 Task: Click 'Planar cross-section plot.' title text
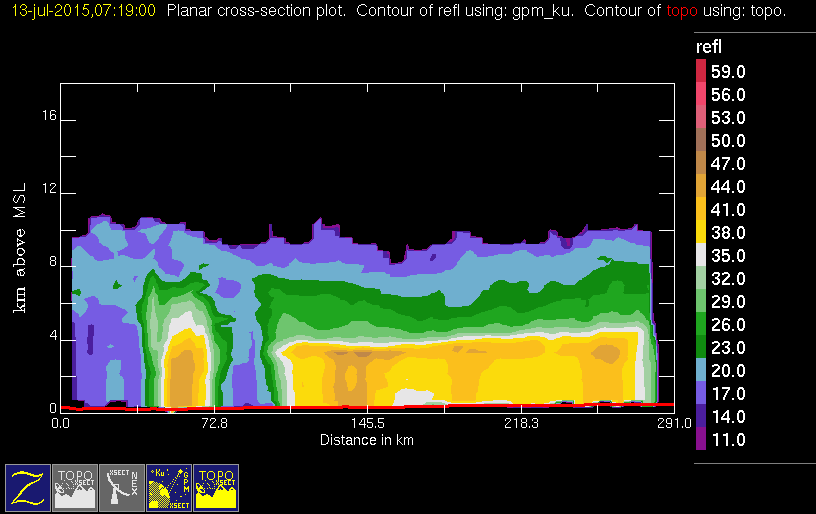[x=256, y=10]
